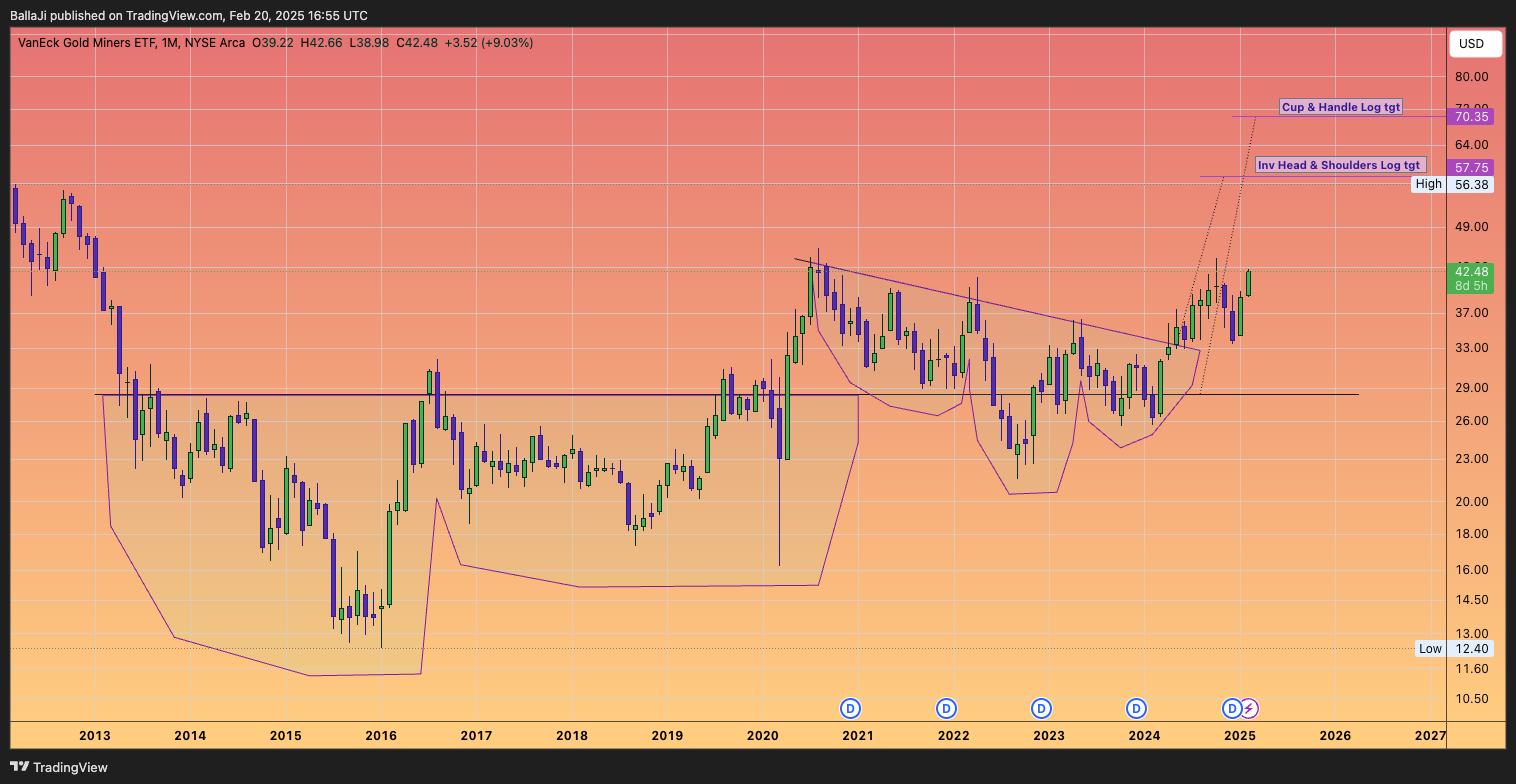
Task: Click the 2017 label on time axis
Action: [x=476, y=736]
